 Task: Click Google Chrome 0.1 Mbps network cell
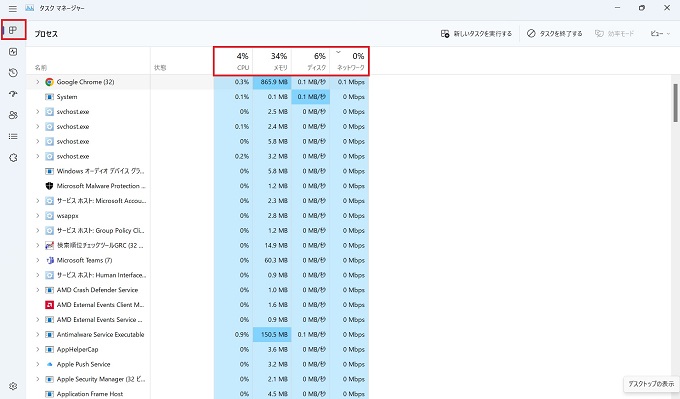(349, 82)
